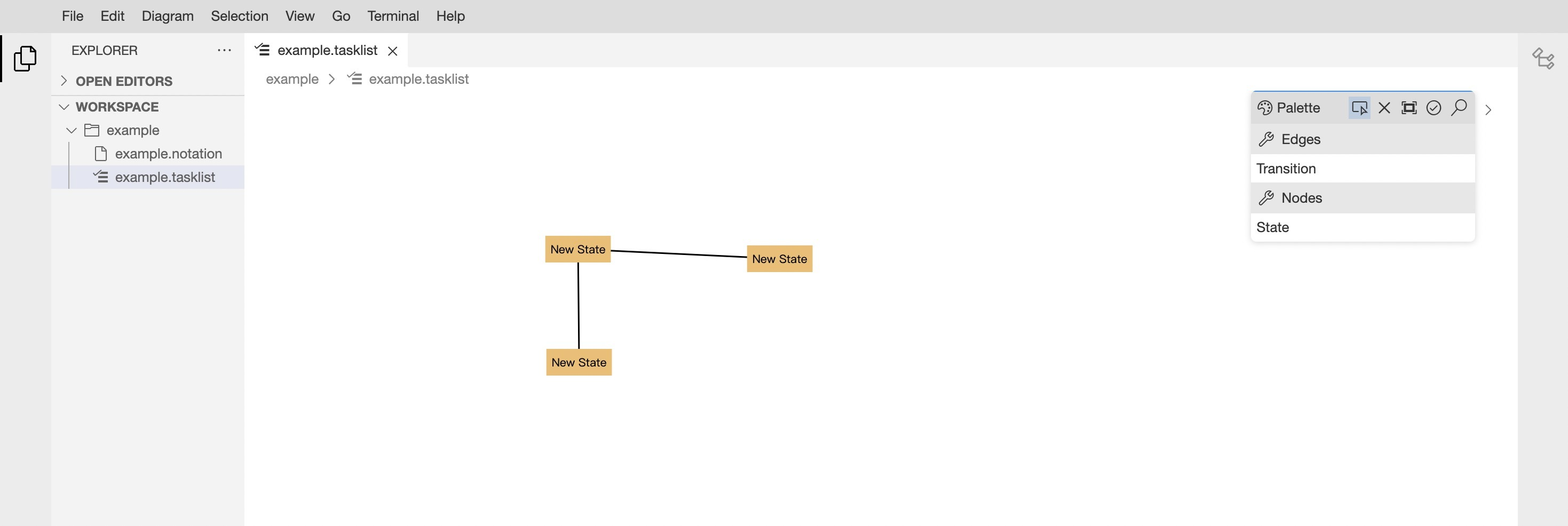Image resolution: width=1568 pixels, height=526 pixels.
Task: Click the bottom New State node on the canvas
Action: tap(579, 362)
